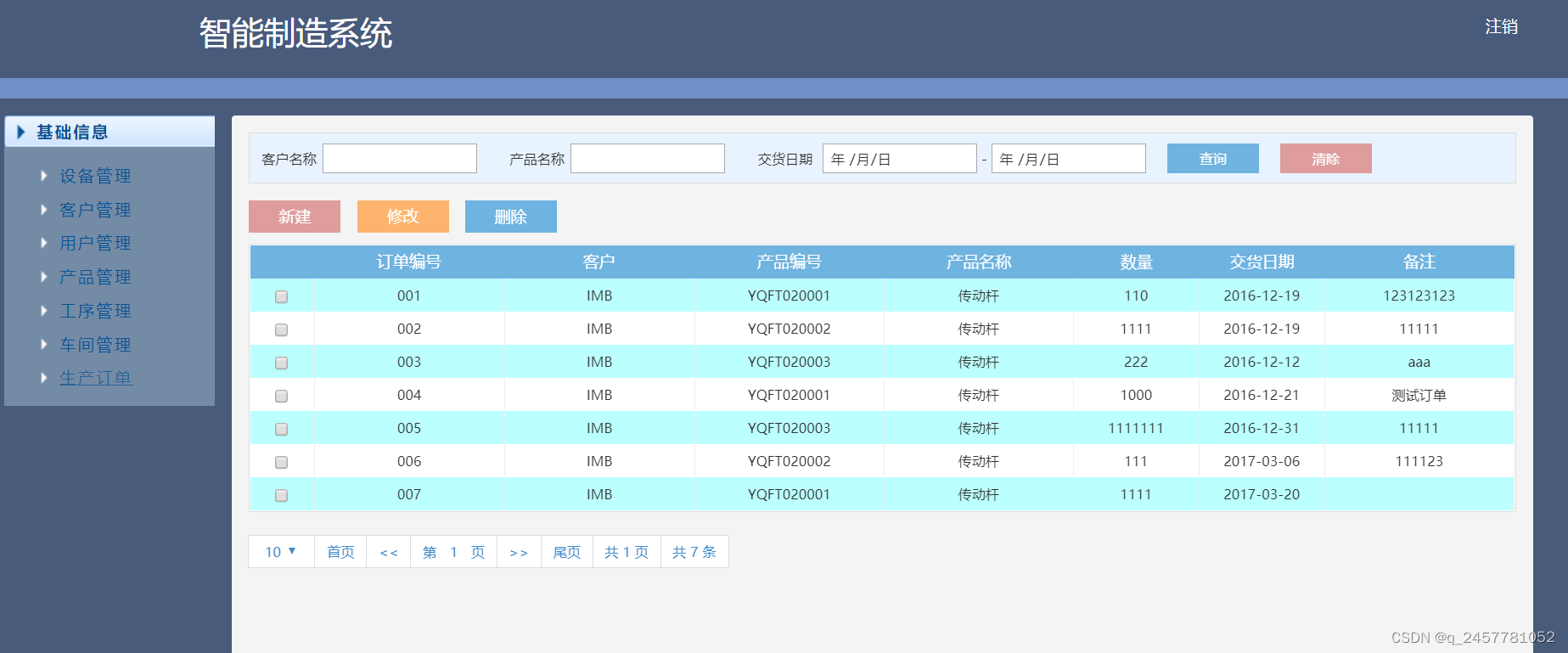Click the 订单编号 column header
This screenshot has height=653, width=1568.
pyautogui.click(x=409, y=262)
